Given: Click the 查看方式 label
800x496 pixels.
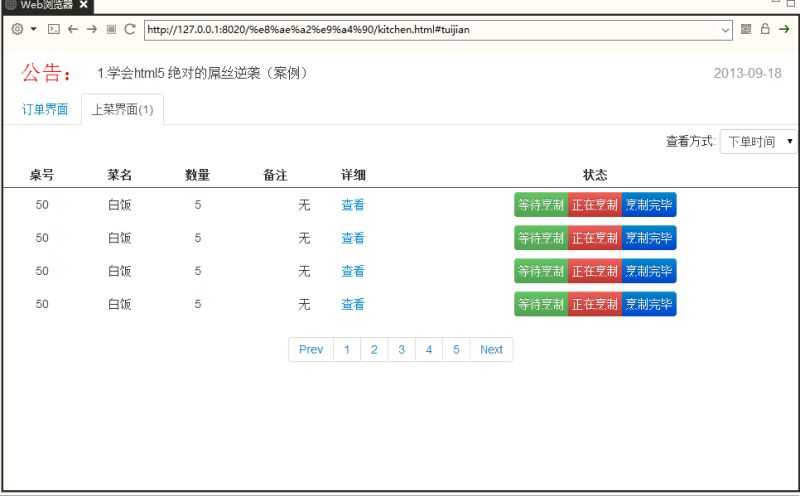Looking at the screenshot, I should (x=690, y=141).
